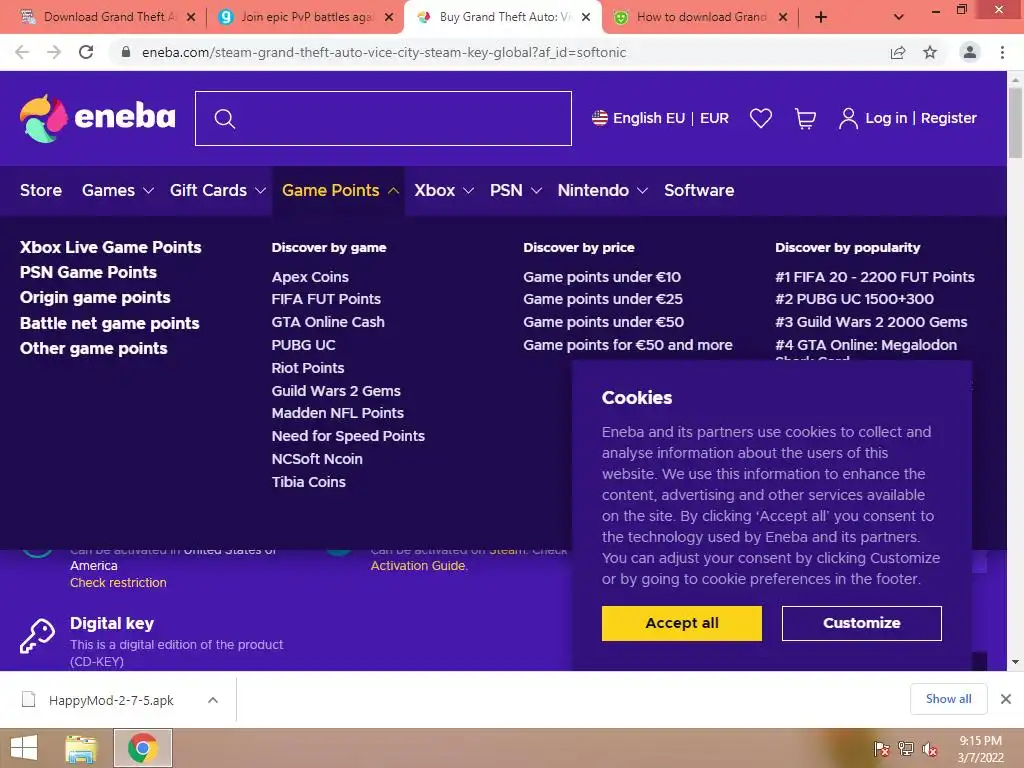Click the scrollbar down arrow
Screen dimensions: 1024x768
click(x=1015, y=662)
